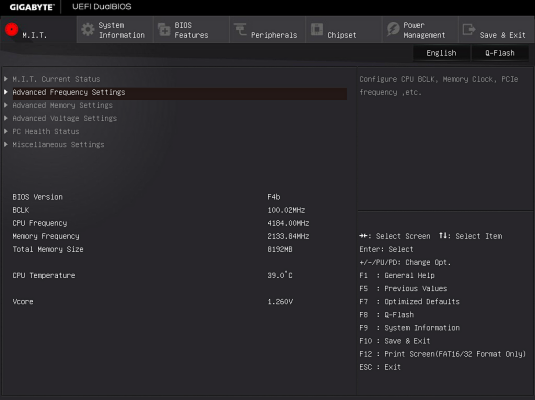Click the English language button
Screen dimensions: 535x400
(441, 53)
